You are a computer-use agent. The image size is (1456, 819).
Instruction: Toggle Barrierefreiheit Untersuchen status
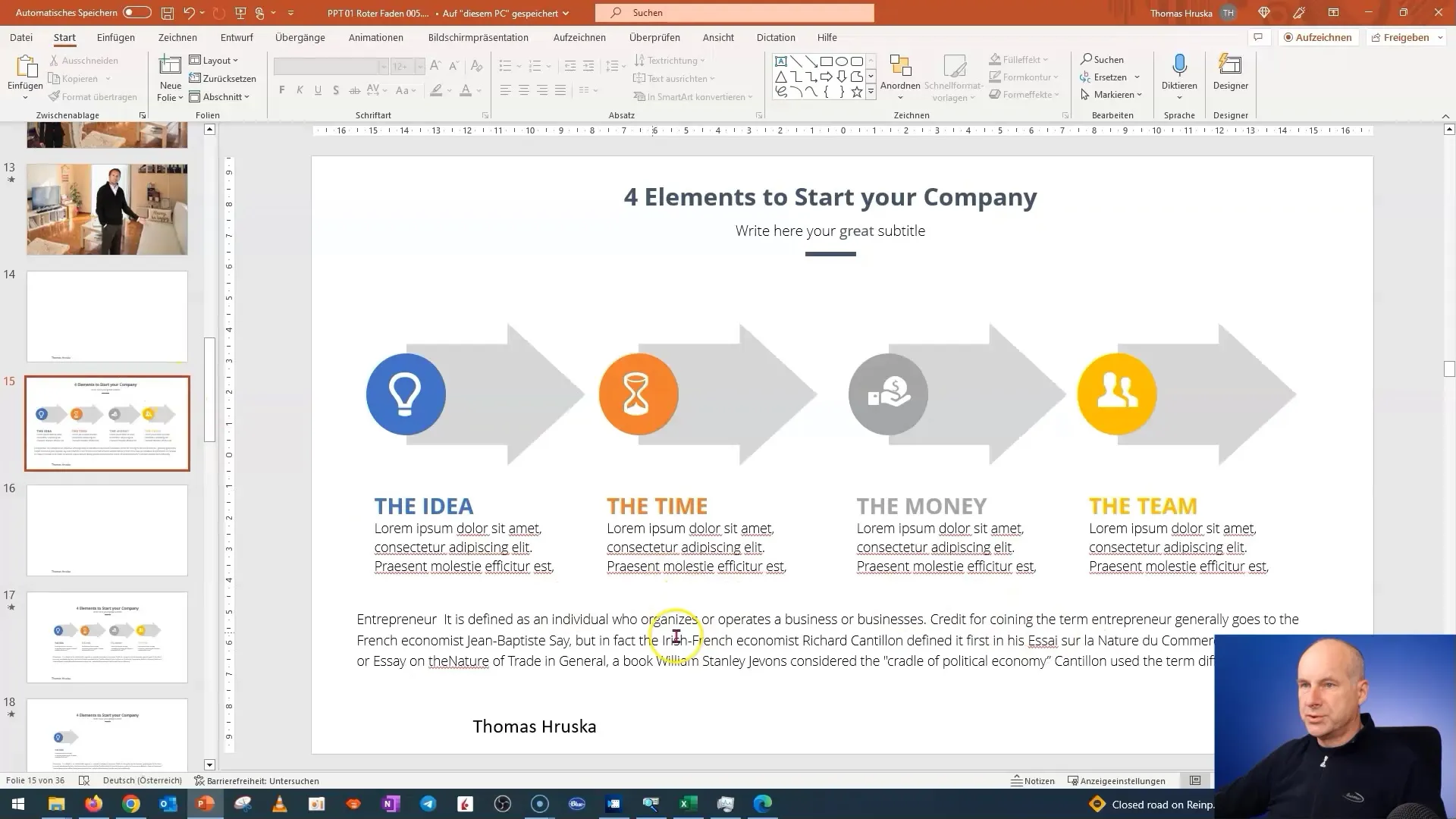256,781
